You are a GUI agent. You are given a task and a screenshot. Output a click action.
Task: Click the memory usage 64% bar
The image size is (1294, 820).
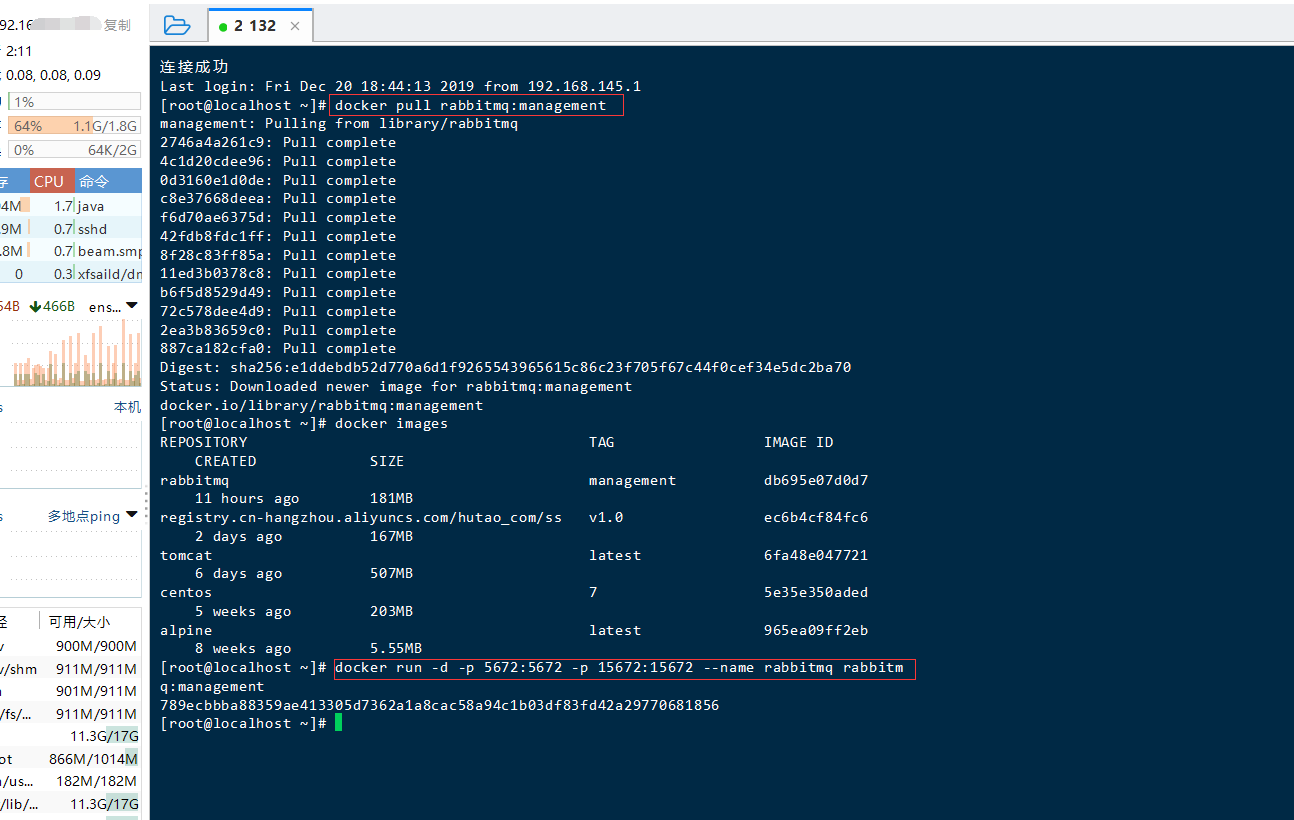(74, 126)
